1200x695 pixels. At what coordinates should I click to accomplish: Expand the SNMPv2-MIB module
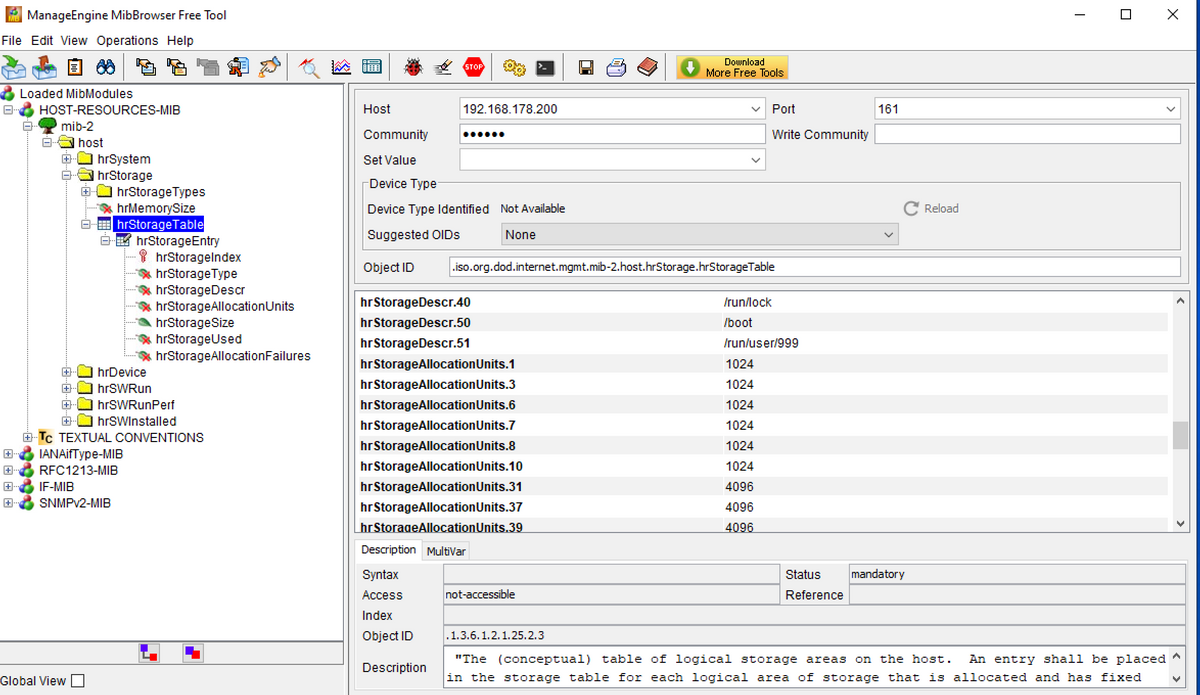(9, 503)
